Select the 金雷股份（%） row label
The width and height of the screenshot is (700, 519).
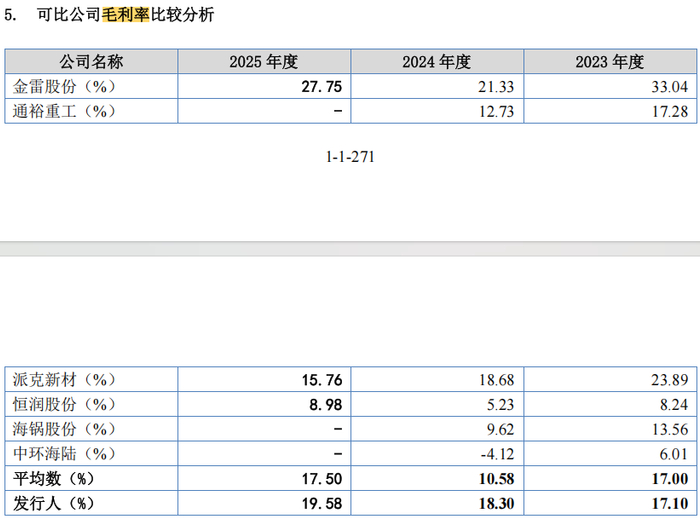click(64, 86)
